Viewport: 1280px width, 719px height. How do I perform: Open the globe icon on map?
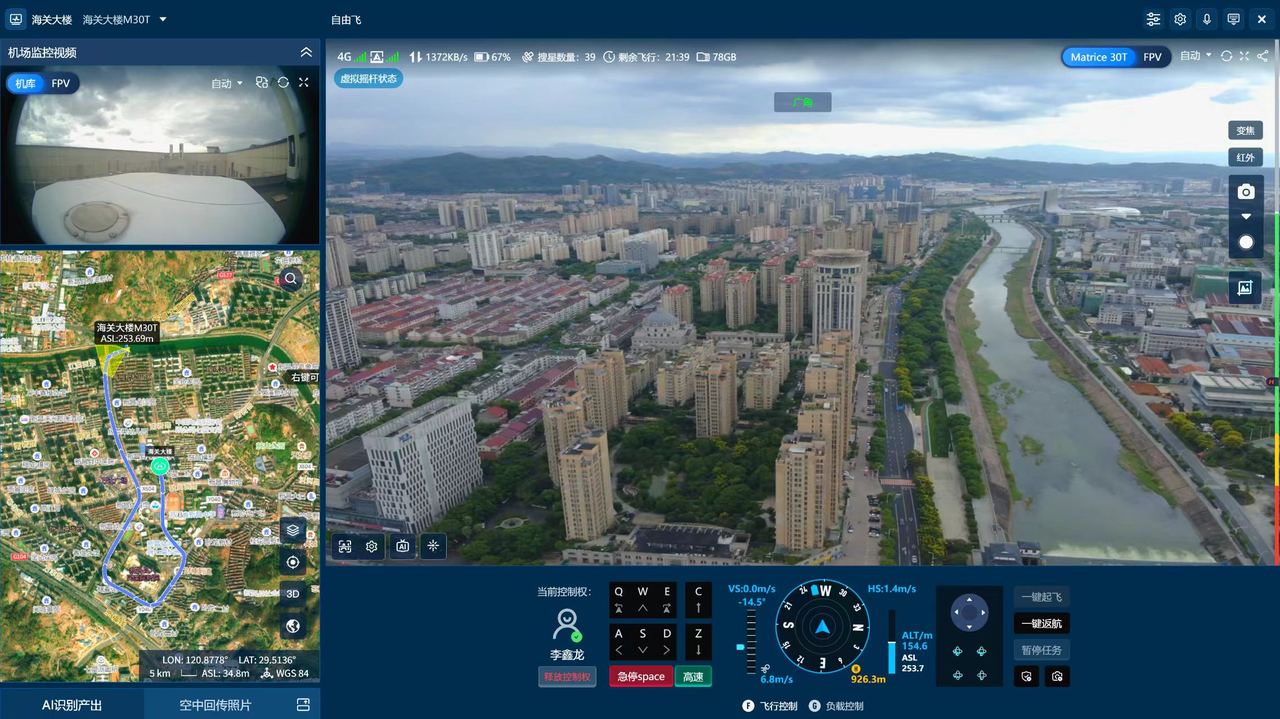click(293, 626)
